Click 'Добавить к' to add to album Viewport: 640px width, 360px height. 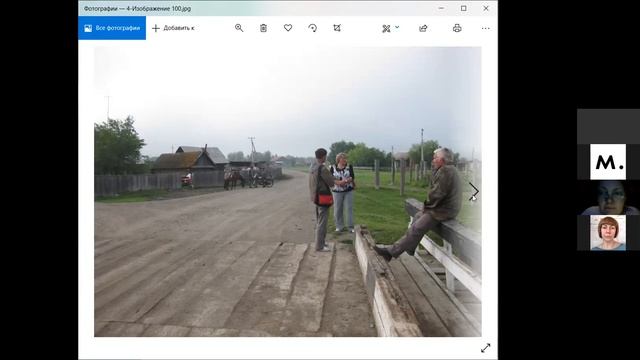[173, 28]
